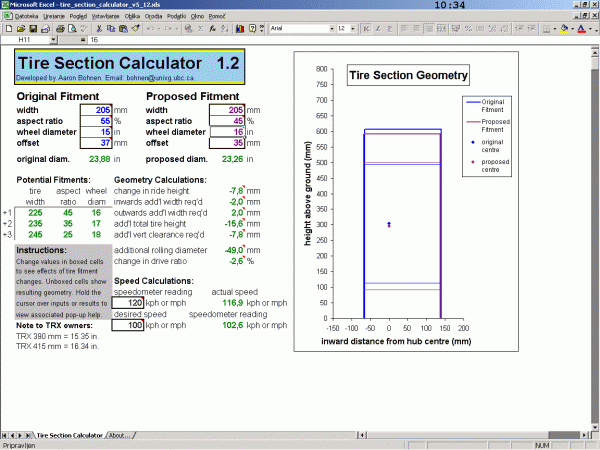Screen dimensions: 600x450
Task: Click the Tire Section Geometry chart title
Action: (x=408, y=75)
